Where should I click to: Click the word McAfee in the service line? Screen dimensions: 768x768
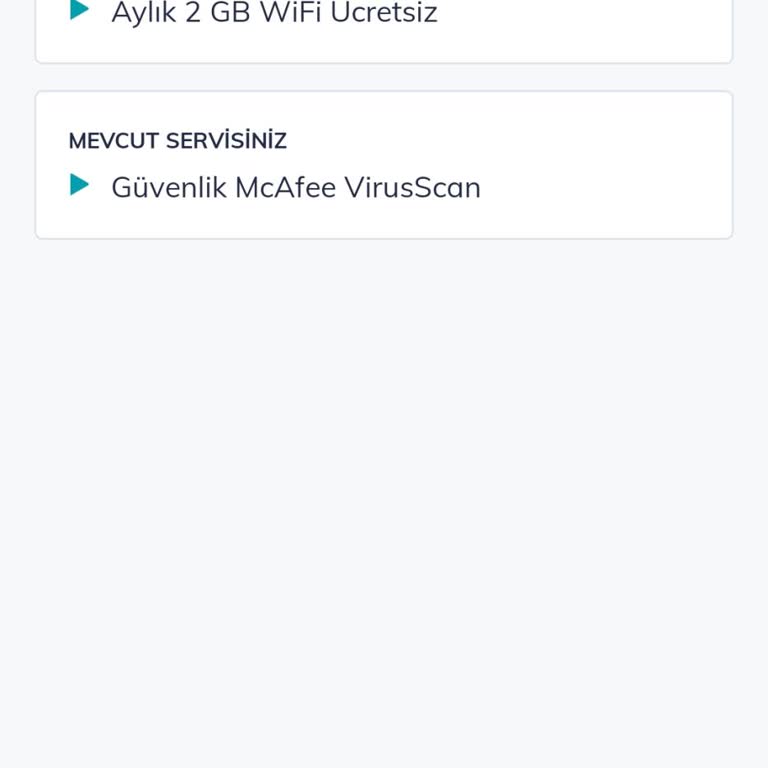[x=285, y=188]
